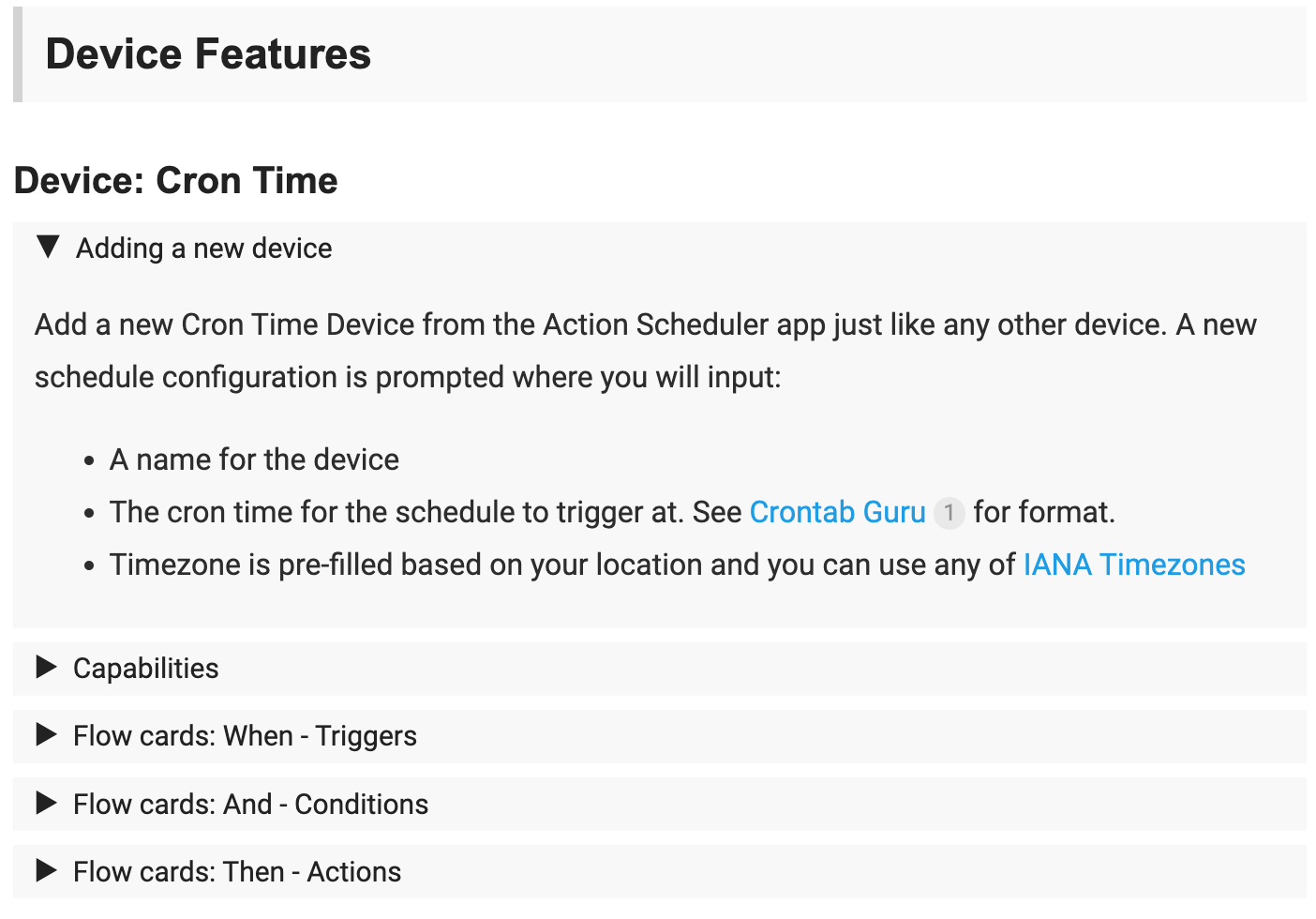1316x919 pixels.
Task: Click the "A name for the device" bullet
Action: click(x=254, y=459)
